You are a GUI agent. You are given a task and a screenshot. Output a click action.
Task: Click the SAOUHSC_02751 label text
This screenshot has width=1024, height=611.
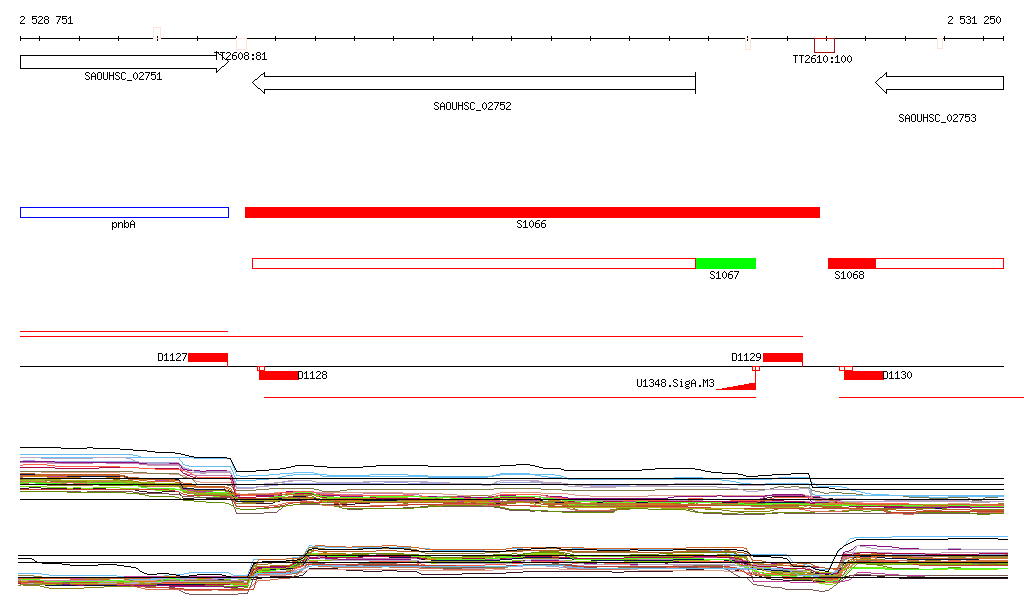click(123, 76)
